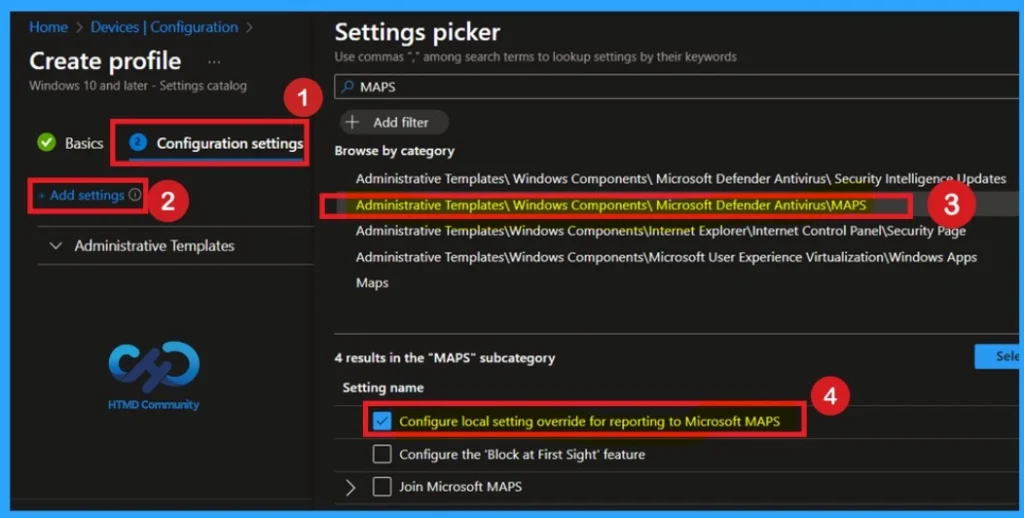The image size is (1024, 518).
Task: Select the Microsoft Defender Antivirus\MAPS category
Action: tap(611, 205)
